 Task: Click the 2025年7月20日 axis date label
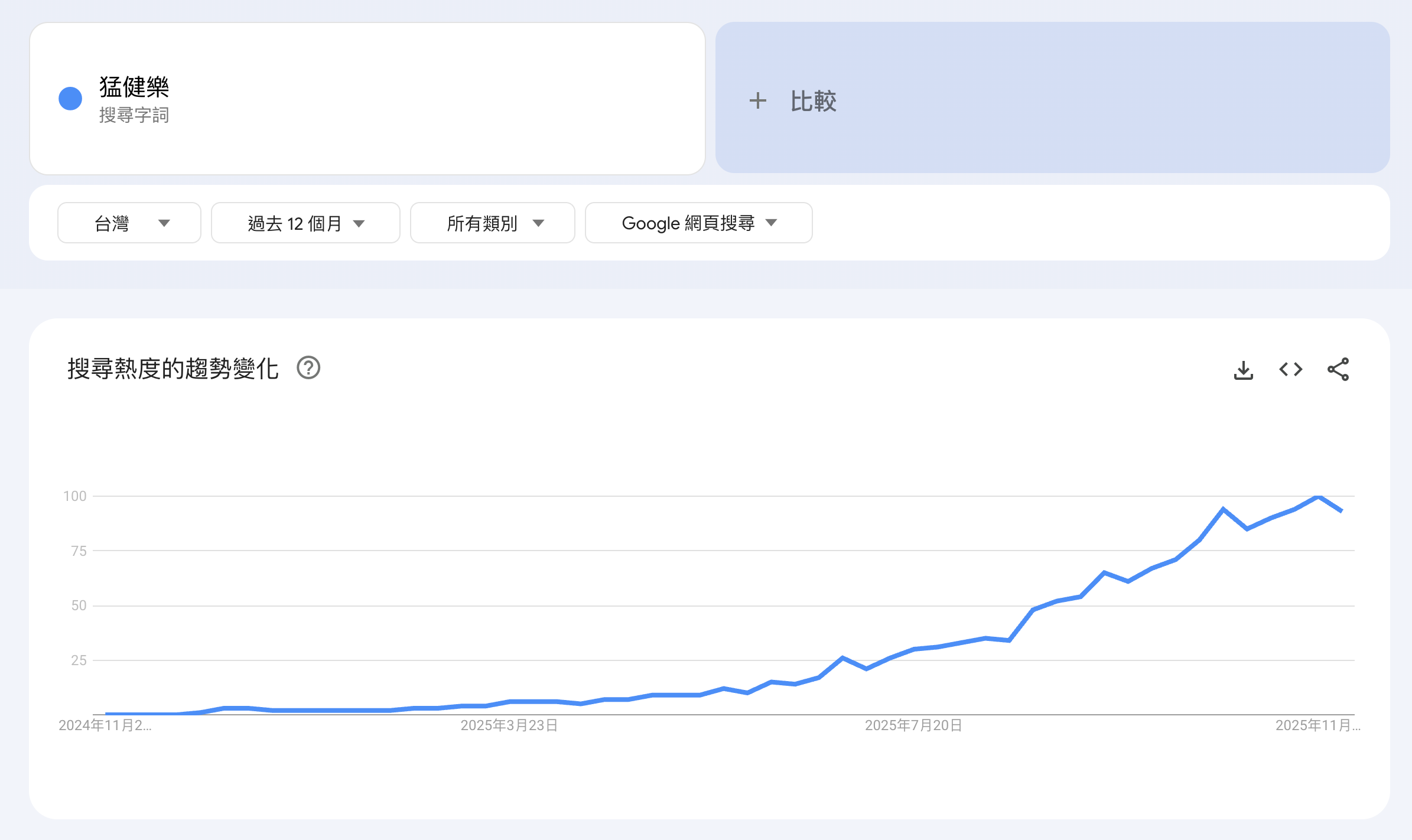coord(913,725)
